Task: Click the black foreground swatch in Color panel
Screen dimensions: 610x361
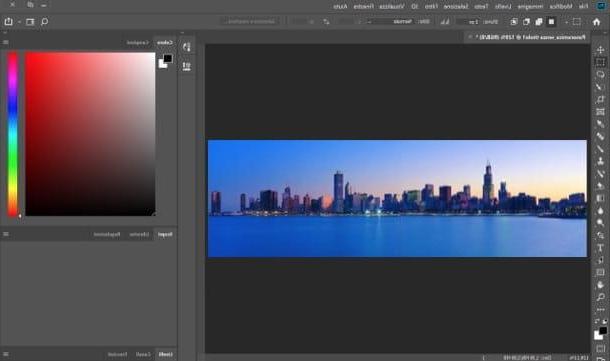Action: click(x=168, y=58)
